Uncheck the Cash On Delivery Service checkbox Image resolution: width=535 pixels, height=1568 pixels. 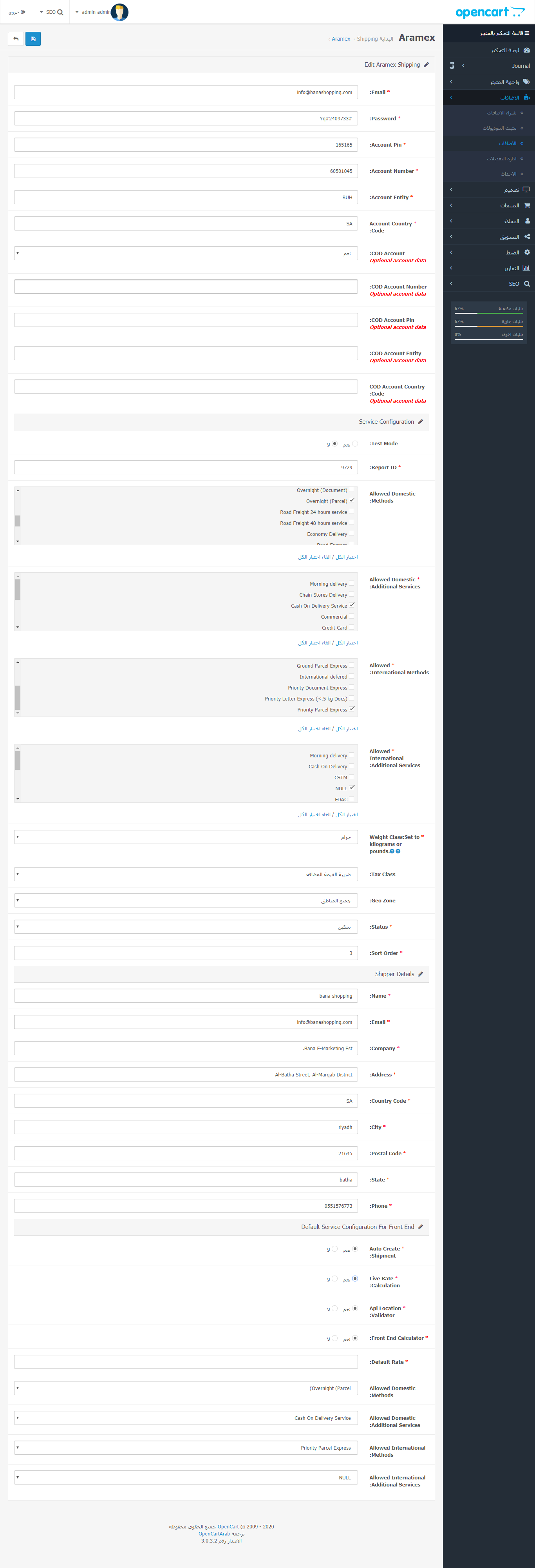[351, 605]
